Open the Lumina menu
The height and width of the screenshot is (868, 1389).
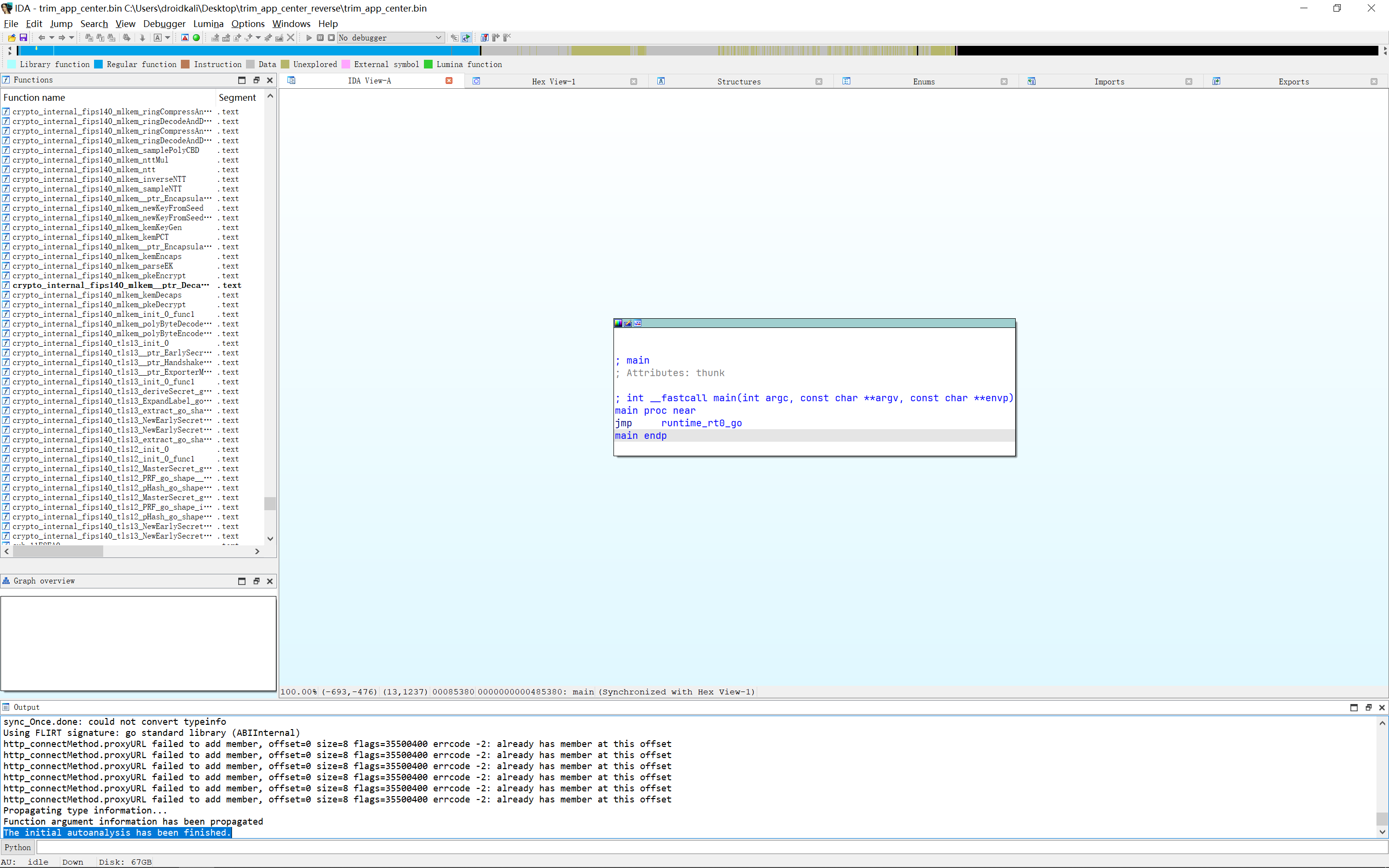click(x=208, y=24)
